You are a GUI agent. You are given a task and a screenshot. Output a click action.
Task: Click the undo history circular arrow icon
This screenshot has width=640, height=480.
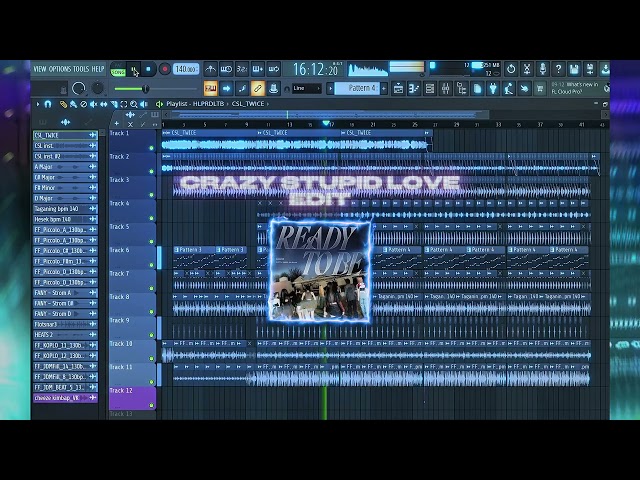pyautogui.click(x=511, y=69)
